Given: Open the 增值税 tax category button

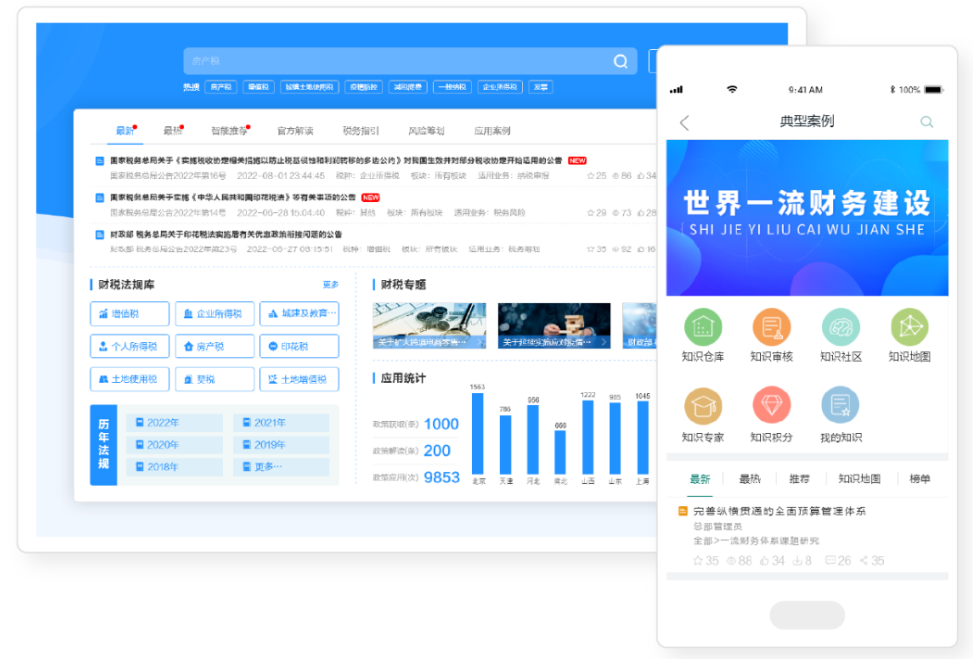Looking at the screenshot, I should pyautogui.click(x=129, y=314).
